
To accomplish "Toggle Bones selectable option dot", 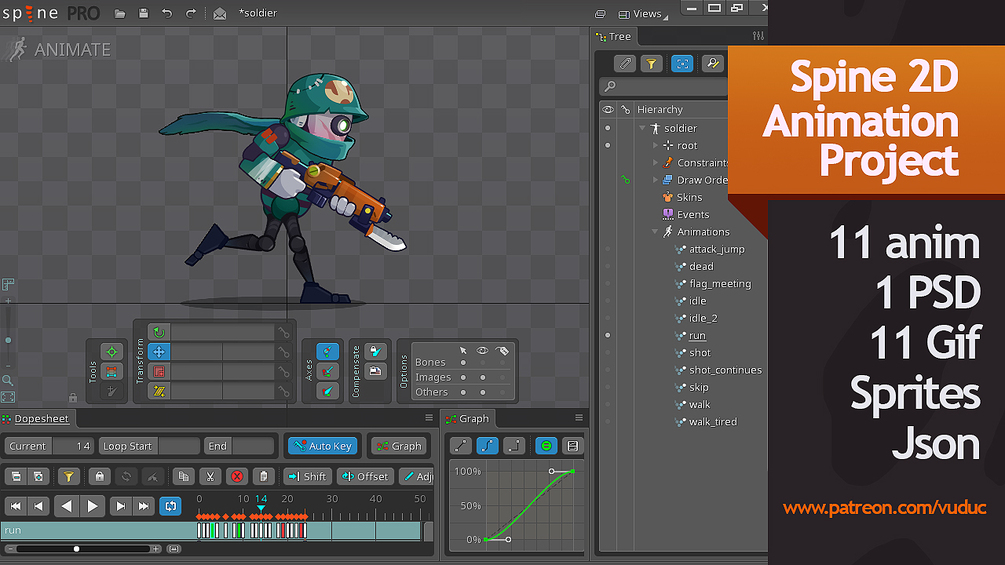I will click(x=463, y=363).
